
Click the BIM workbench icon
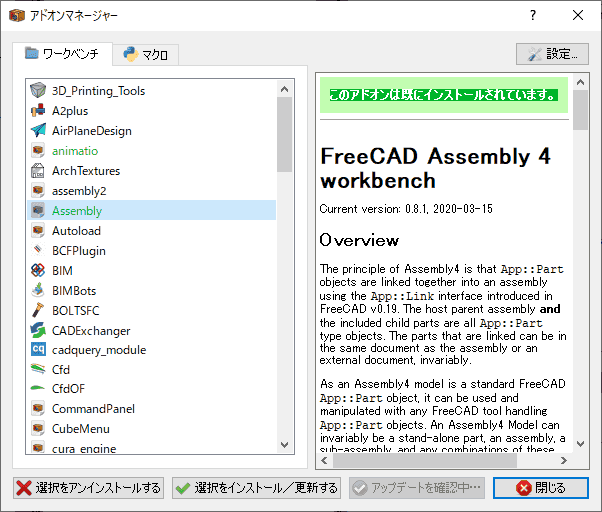point(38,270)
